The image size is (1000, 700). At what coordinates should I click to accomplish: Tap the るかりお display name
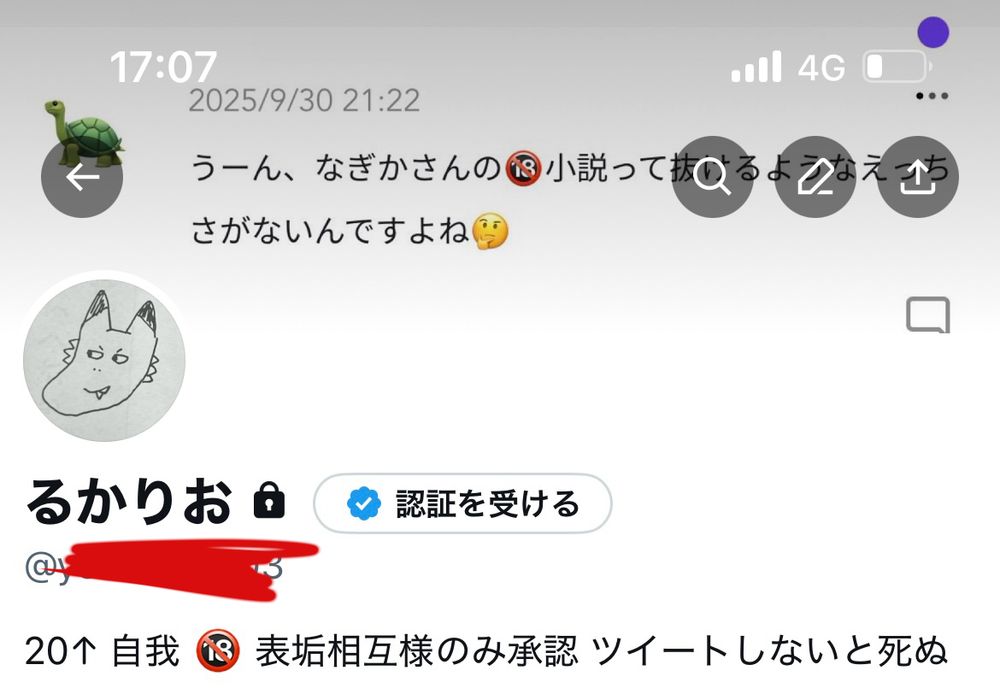coord(129,502)
